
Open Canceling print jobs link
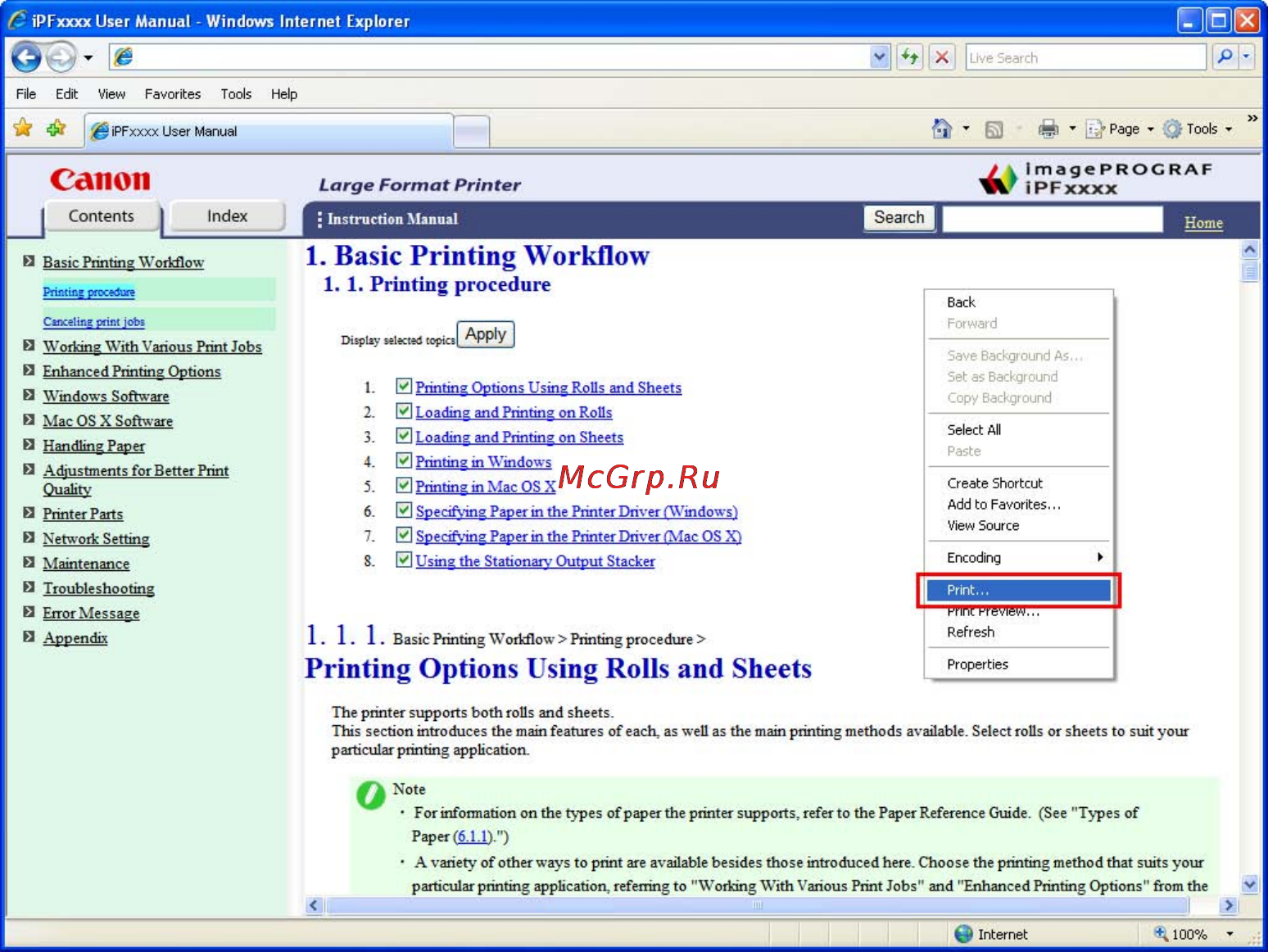click(x=93, y=321)
